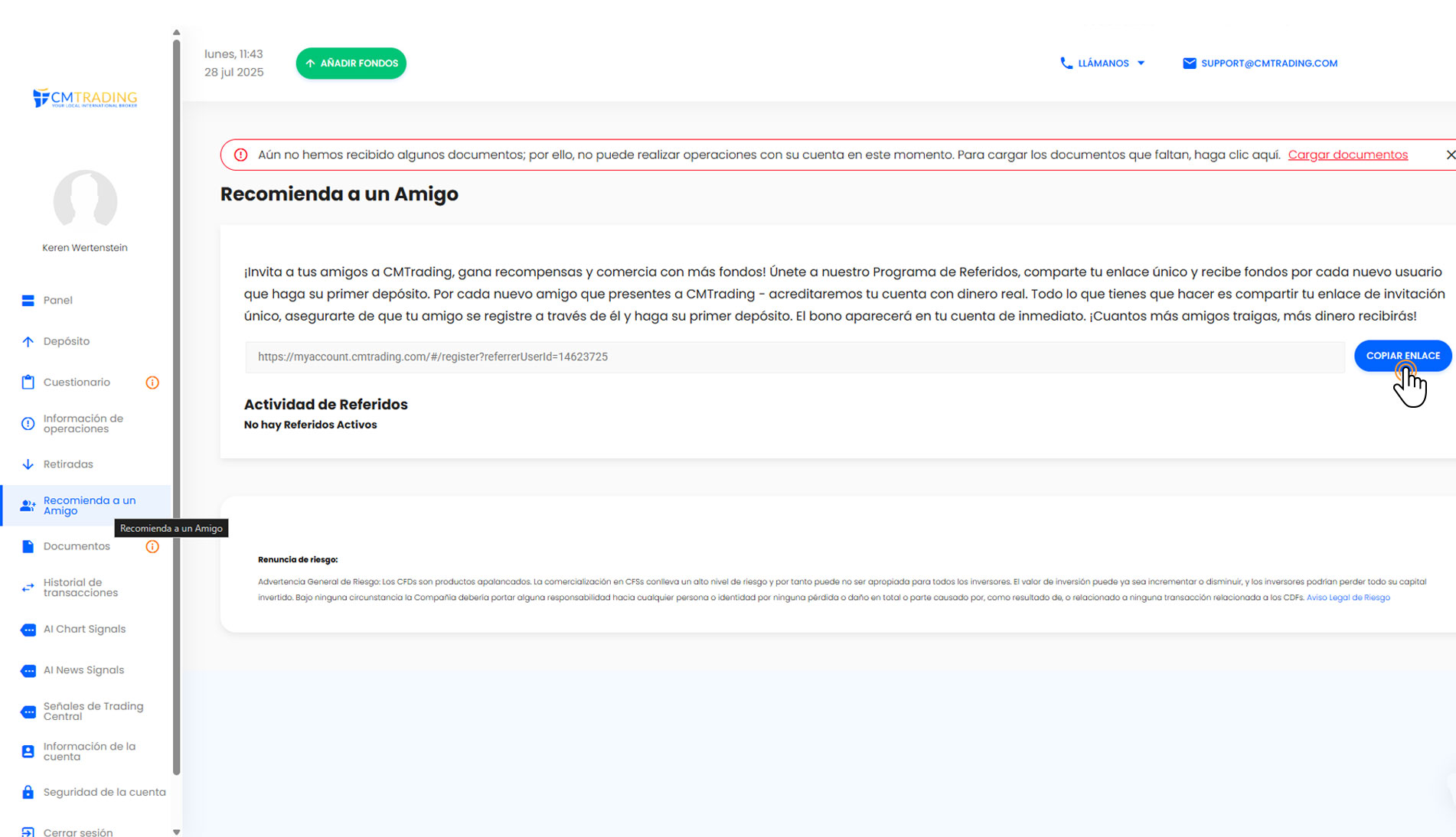
Task: Open the user profile avatar picture
Action: coord(85,200)
